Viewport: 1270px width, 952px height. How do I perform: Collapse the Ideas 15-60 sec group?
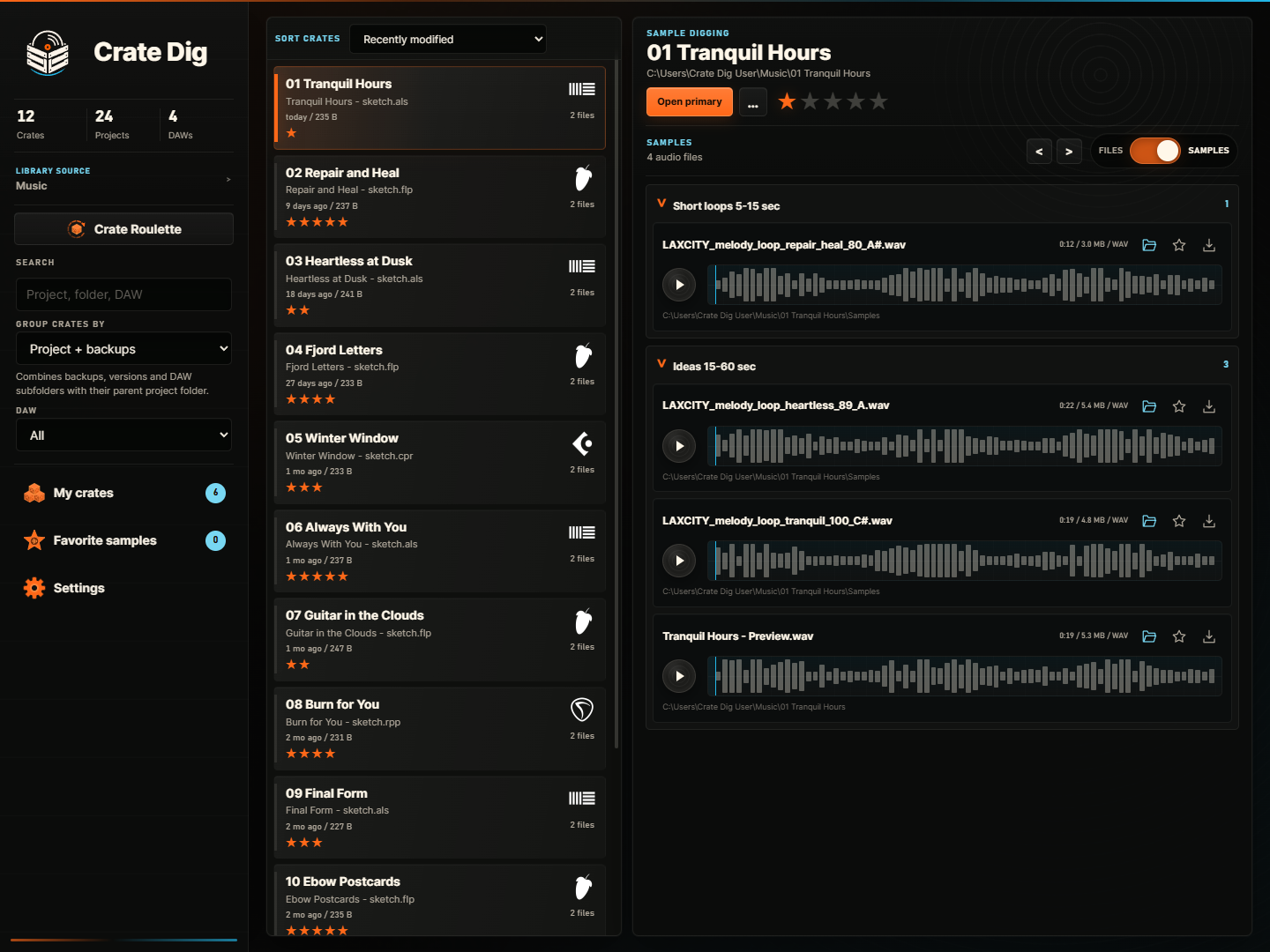(661, 365)
